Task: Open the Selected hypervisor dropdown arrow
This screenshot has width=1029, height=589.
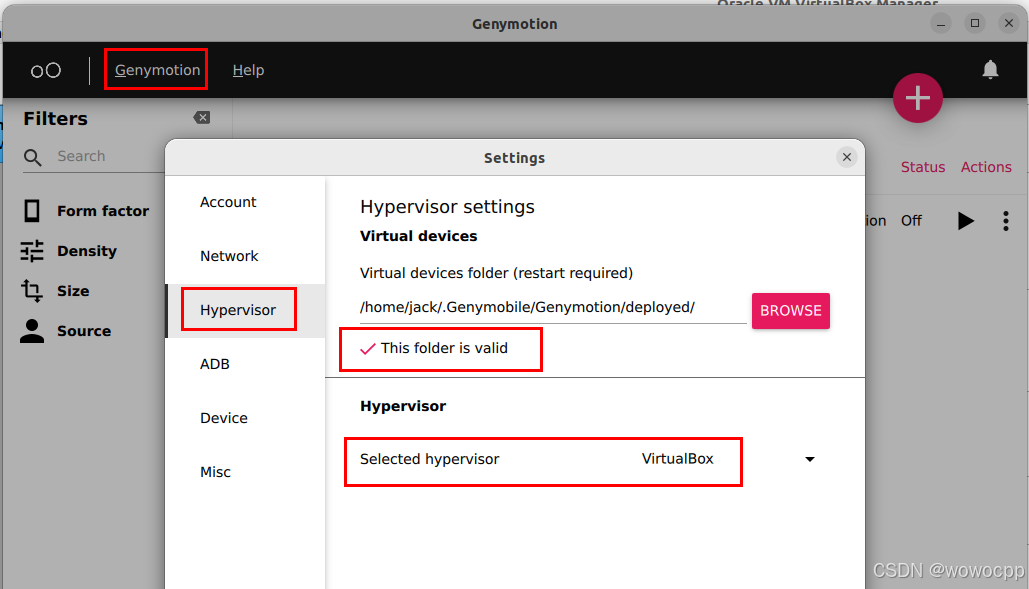Action: tap(810, 459)
